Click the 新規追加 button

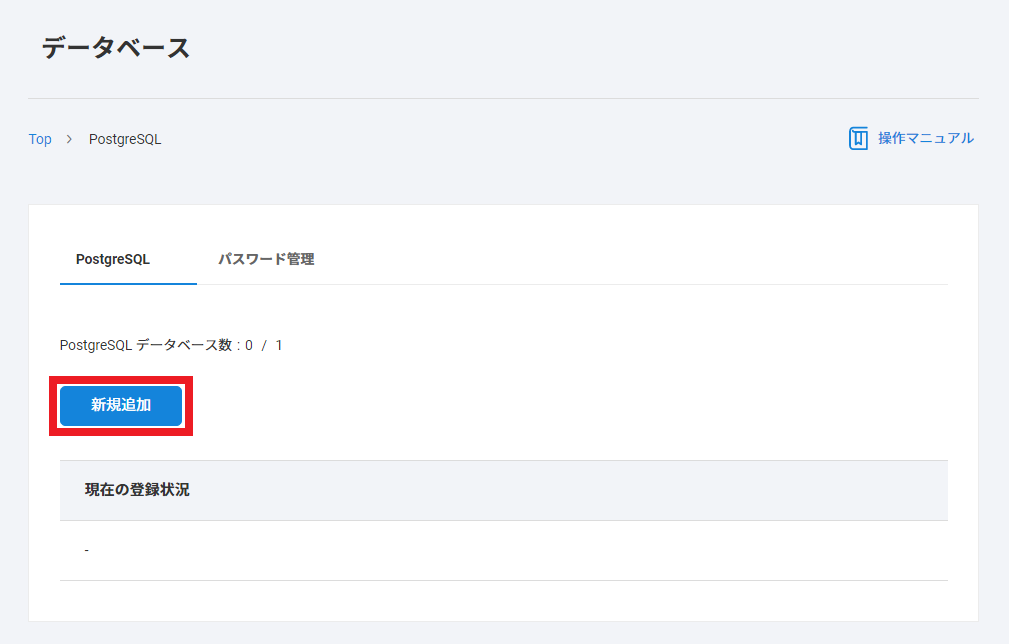point(121,405)
